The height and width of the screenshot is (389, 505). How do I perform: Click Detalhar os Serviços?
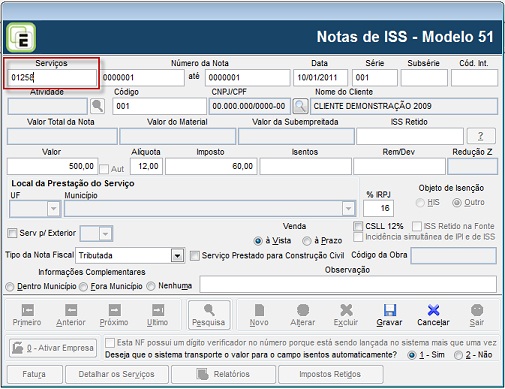117,374
